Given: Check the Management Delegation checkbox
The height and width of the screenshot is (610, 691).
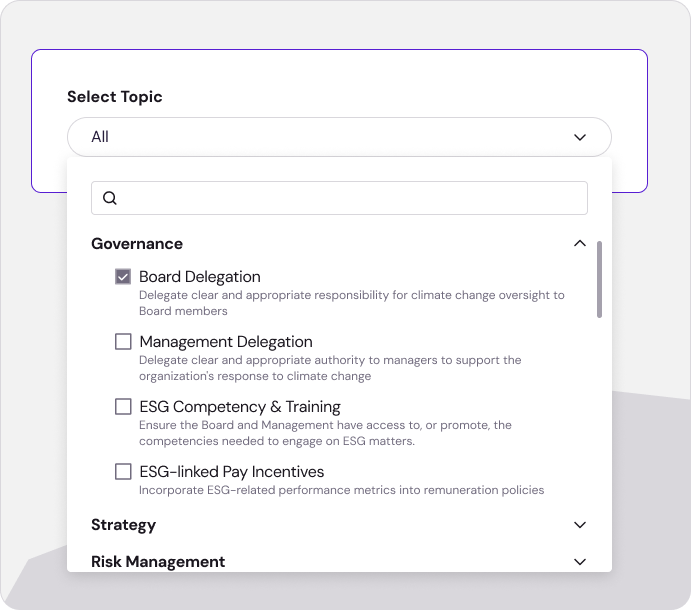Looking at the screenshot, I should [x=123, y=342].
